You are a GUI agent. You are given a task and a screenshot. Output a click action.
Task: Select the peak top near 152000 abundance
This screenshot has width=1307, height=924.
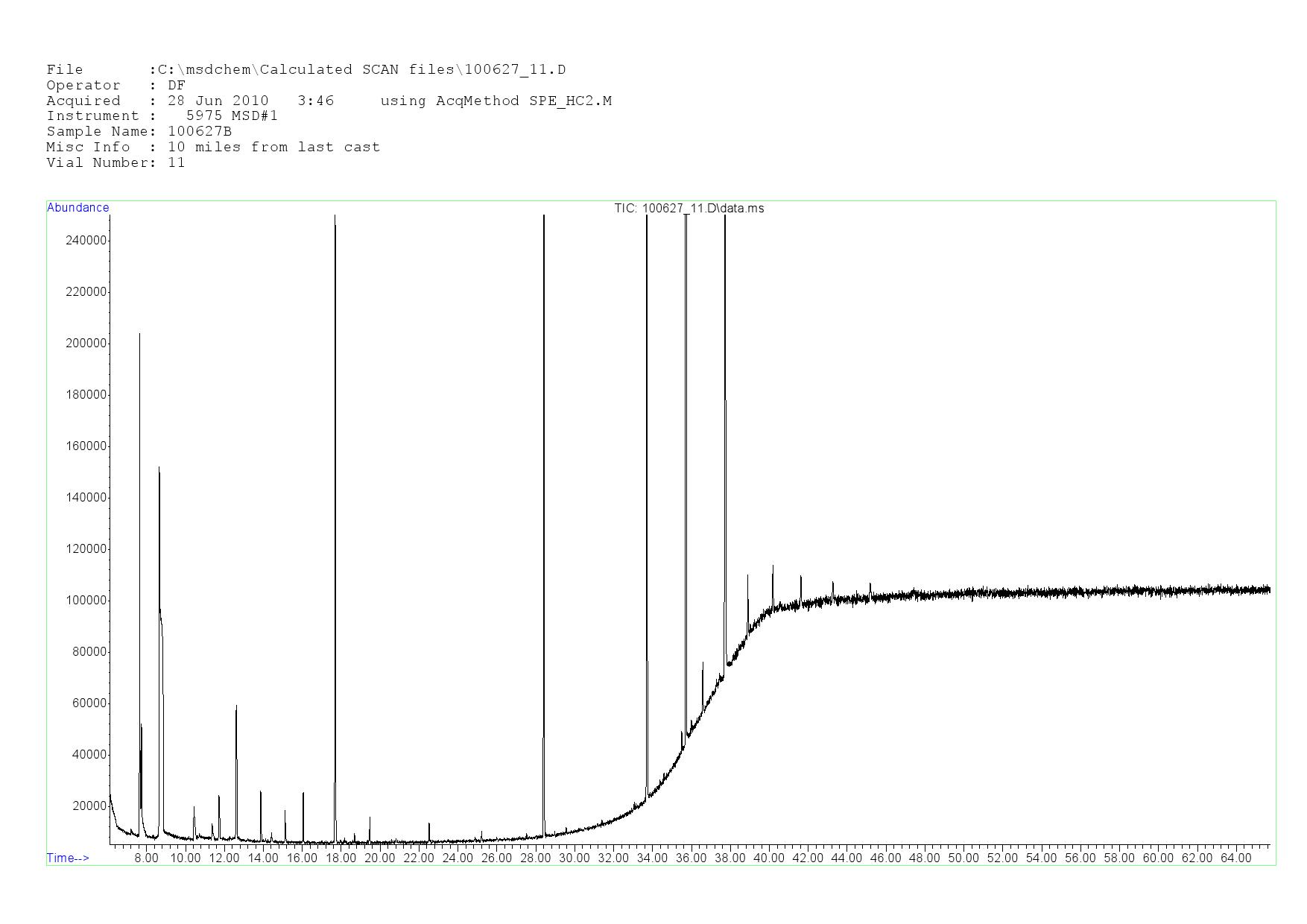click(x=159, y=469)
